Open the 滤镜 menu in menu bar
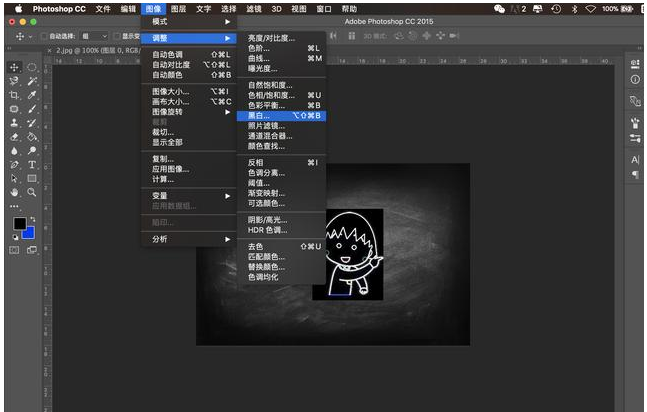This screenshot has width=647, height=412. tap(254, 8)
